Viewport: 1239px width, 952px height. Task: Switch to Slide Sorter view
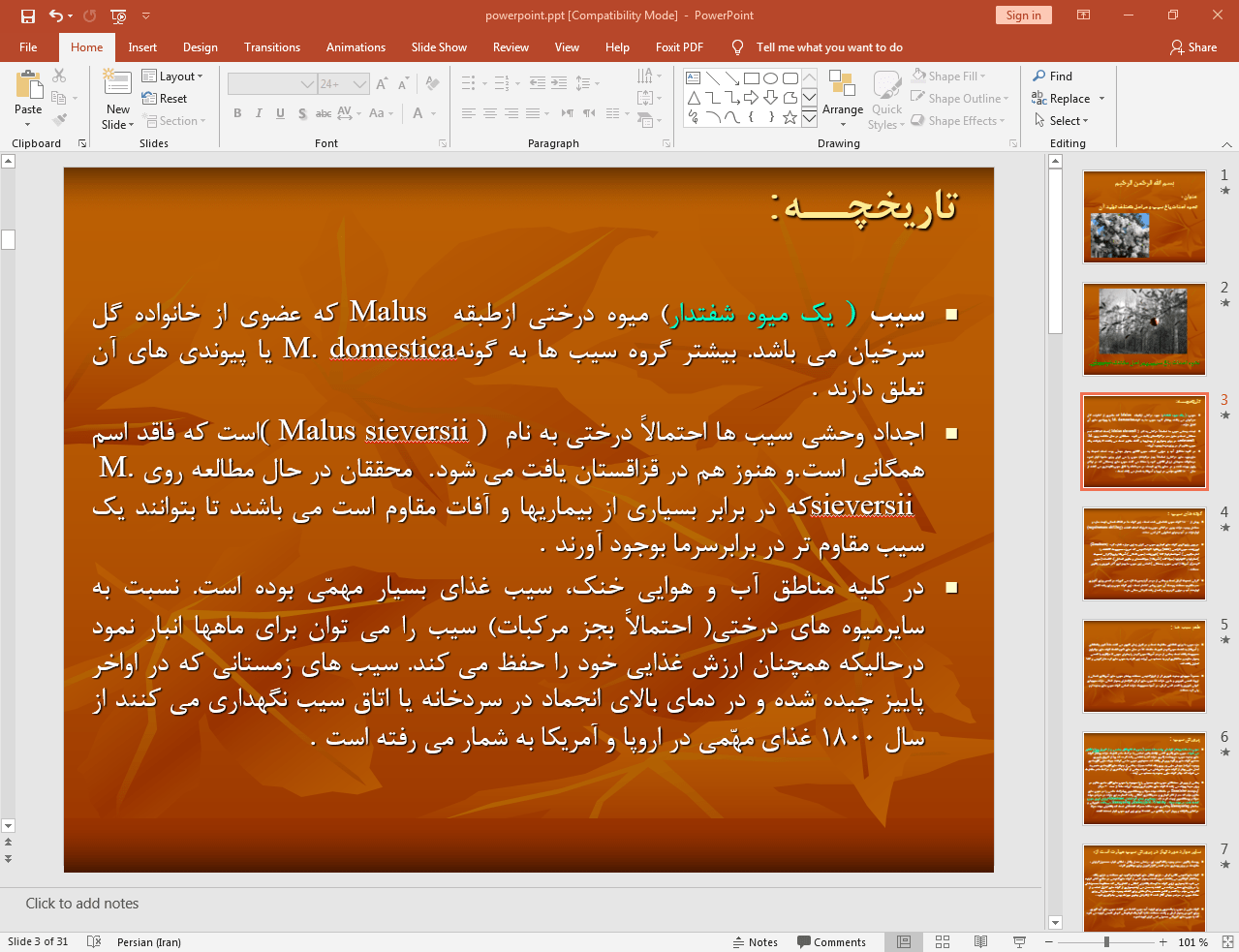click(x=943, y=942)
